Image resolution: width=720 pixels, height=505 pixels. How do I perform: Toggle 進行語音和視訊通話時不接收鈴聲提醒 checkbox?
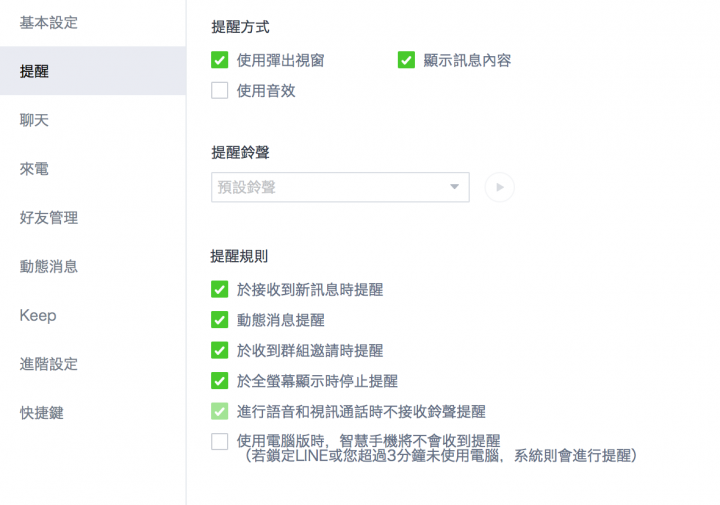point(219,411)
